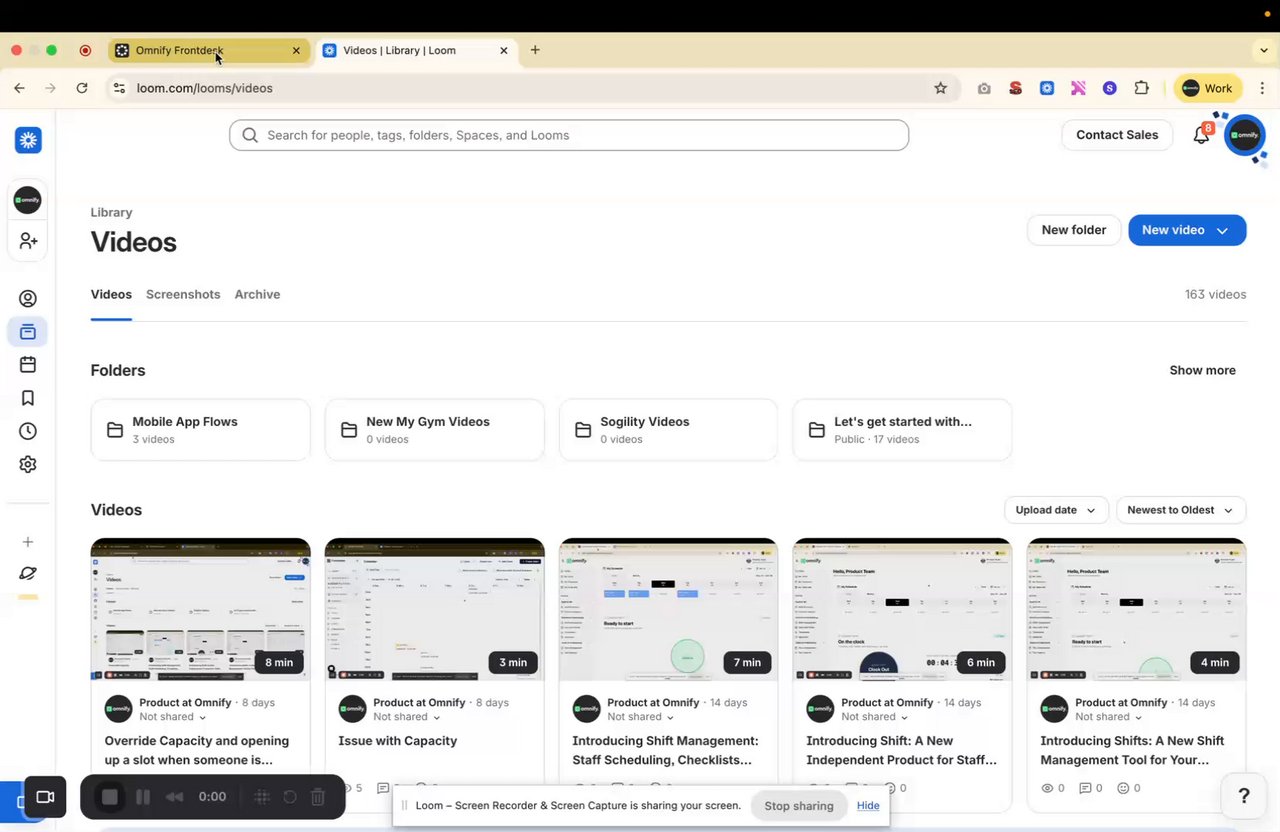The height and width of the screenshot is (832, 1280).
Task: Select the Library icon in left sidebar
Action: click(x=28, y=332)
